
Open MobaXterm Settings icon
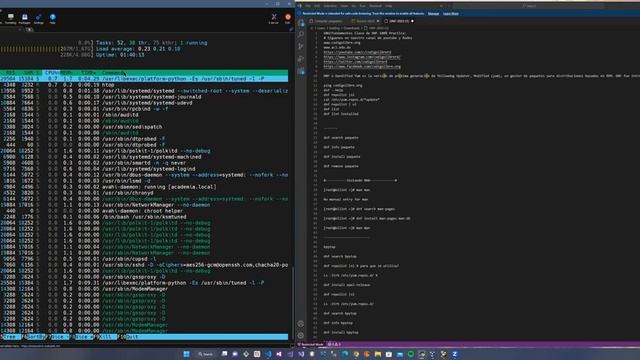(x=38, y=18)
